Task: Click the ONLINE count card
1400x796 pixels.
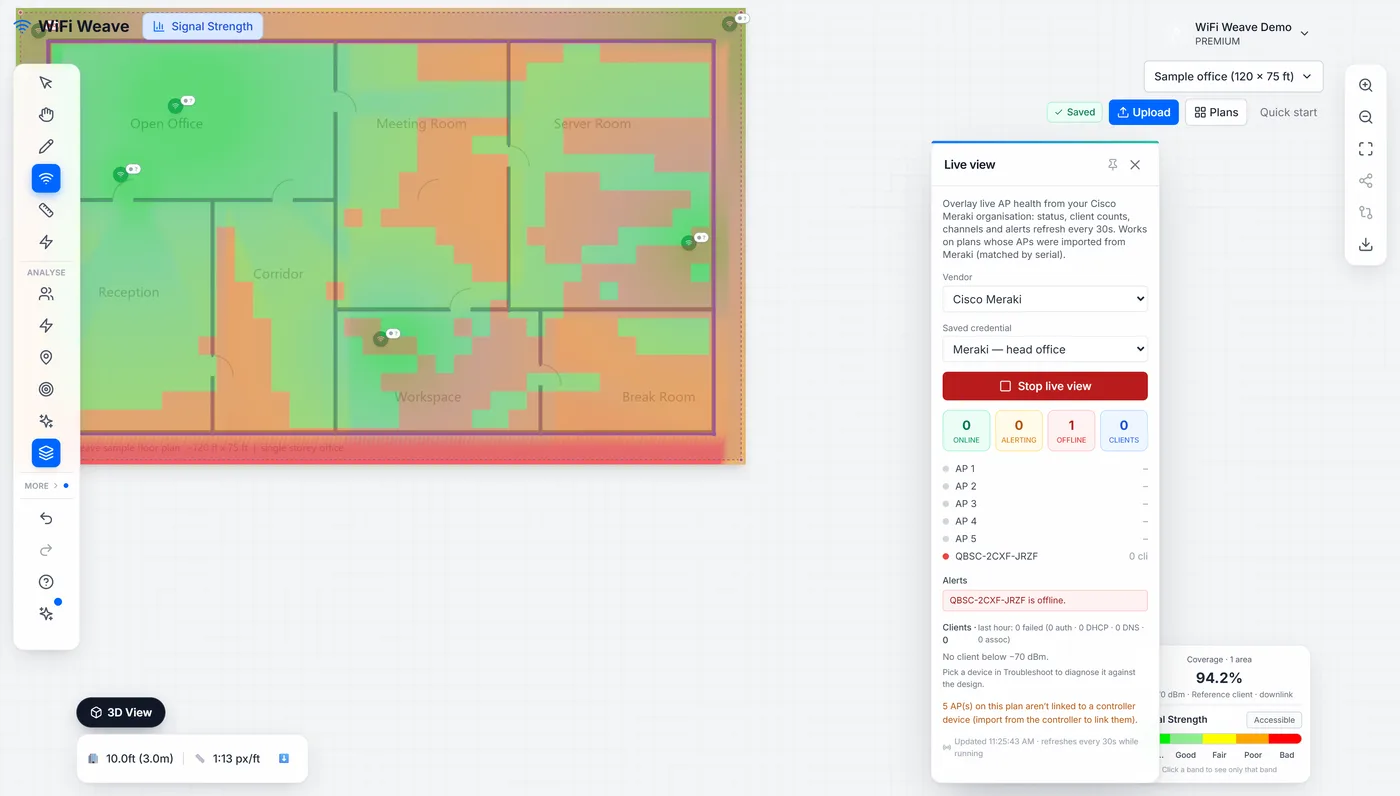Action: [x=966, y=430]
